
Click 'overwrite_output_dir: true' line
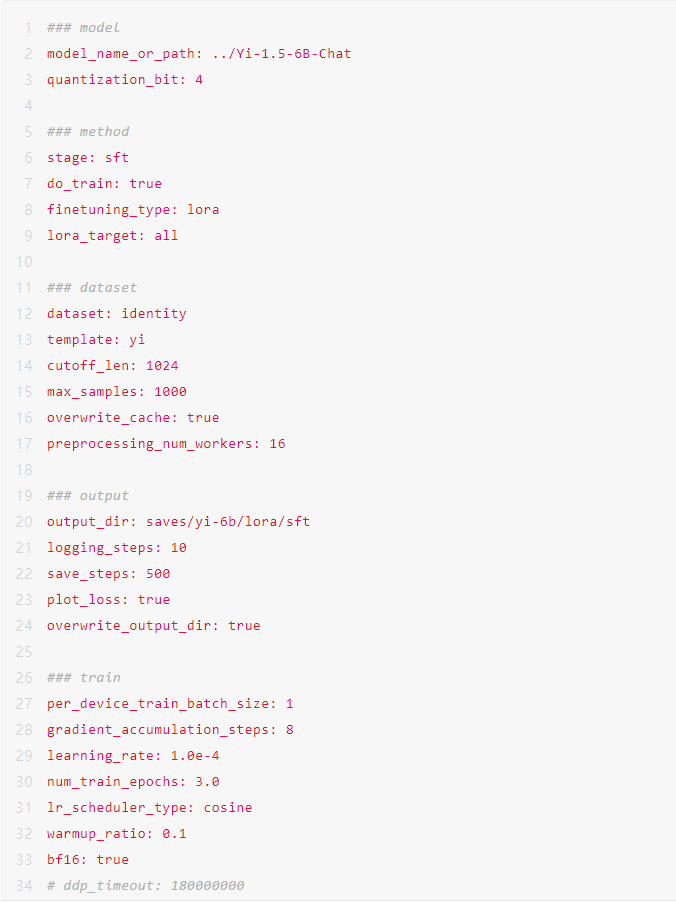[154, 626]
